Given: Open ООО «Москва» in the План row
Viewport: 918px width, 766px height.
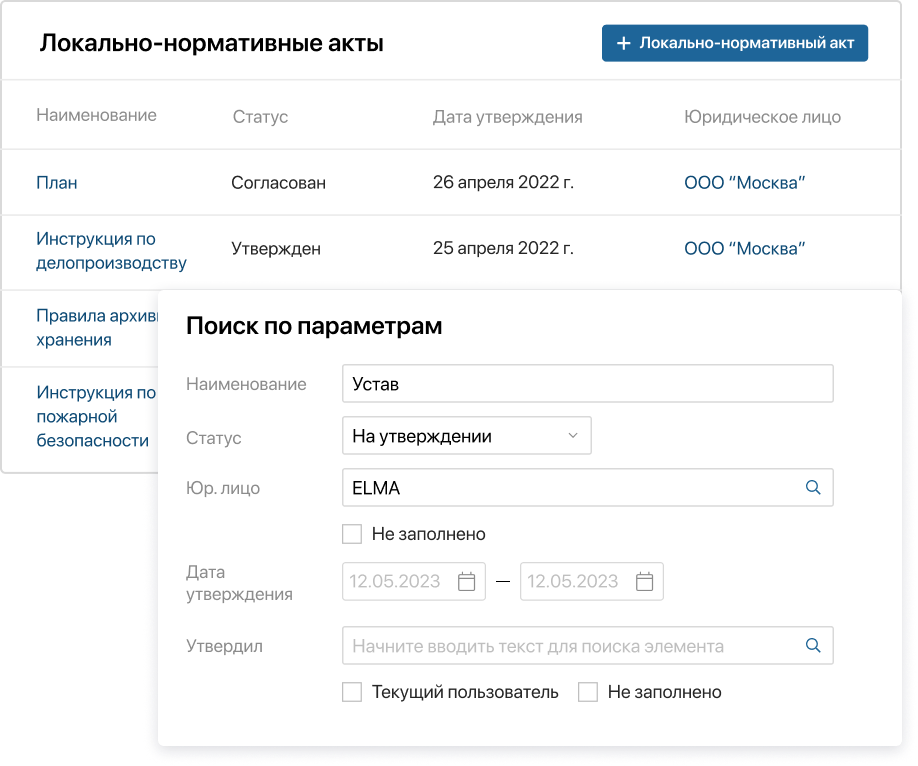Looking at the screenshot, I should click(744, 182).
